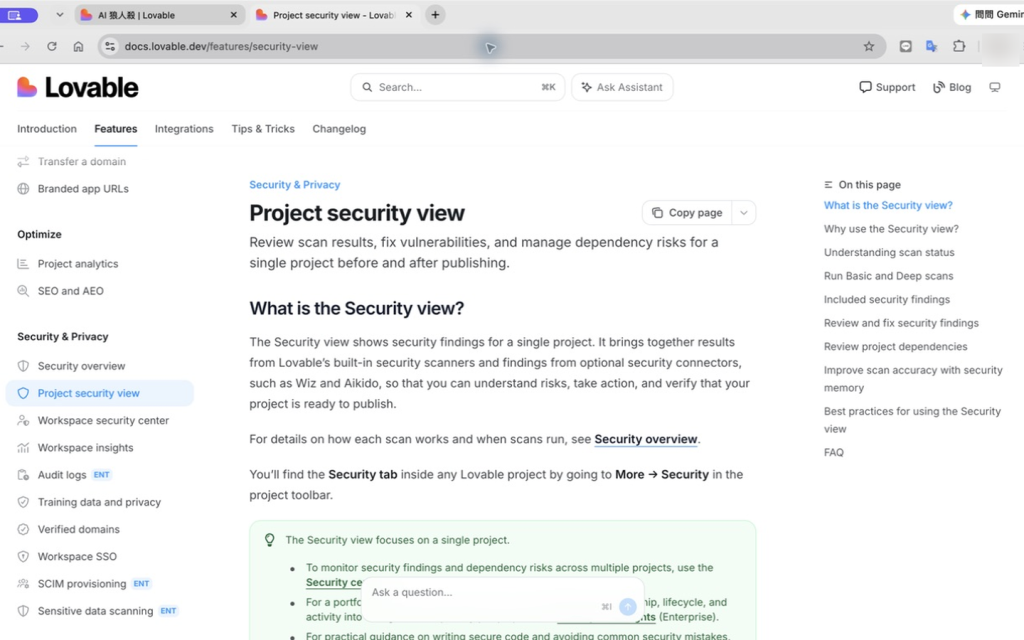Open Verified domains sidebar item
This screenshot has width=1024, height=640.
pos(100,530)
